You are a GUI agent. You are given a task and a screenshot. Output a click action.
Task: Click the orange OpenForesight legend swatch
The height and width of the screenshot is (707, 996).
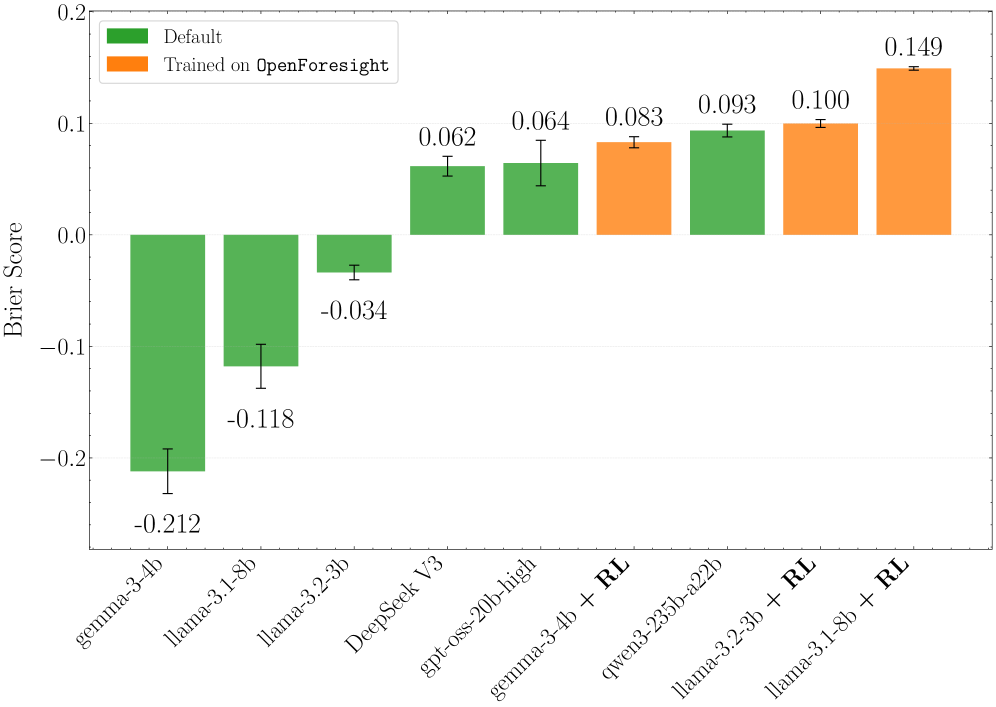[x=127, y=66]
